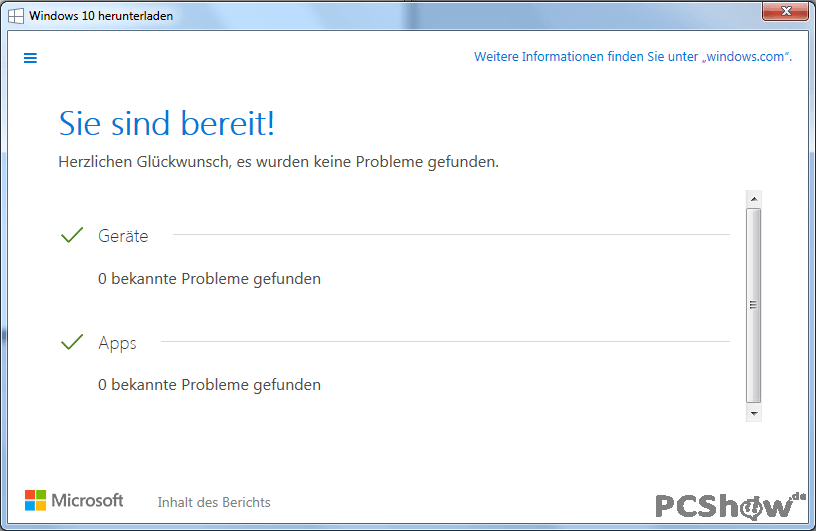Select the Apps section heading
Viewport: 816px width, 531px height.
118,343
